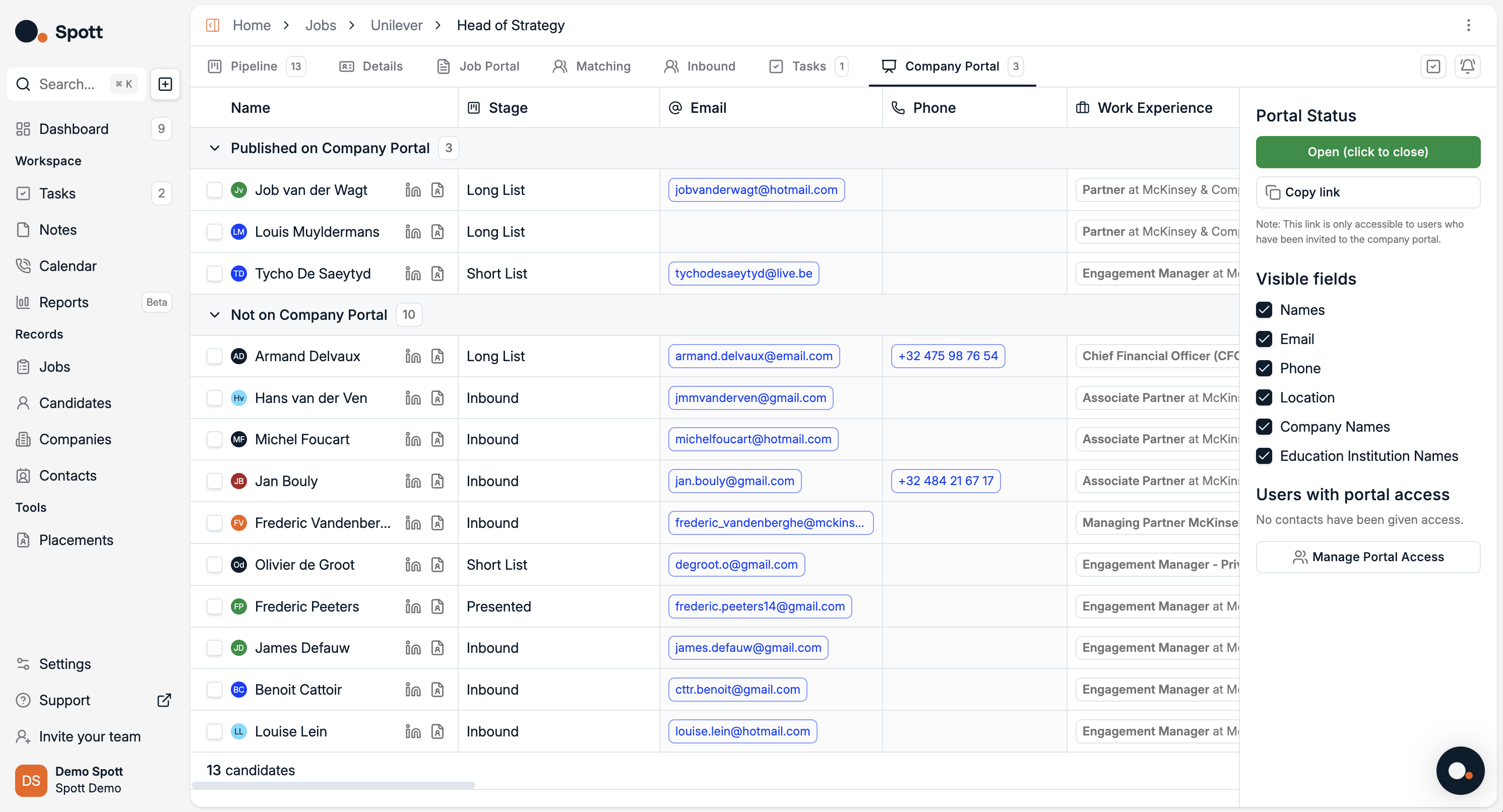
Task: Click the Work Experience column header
Action: 1154,108
